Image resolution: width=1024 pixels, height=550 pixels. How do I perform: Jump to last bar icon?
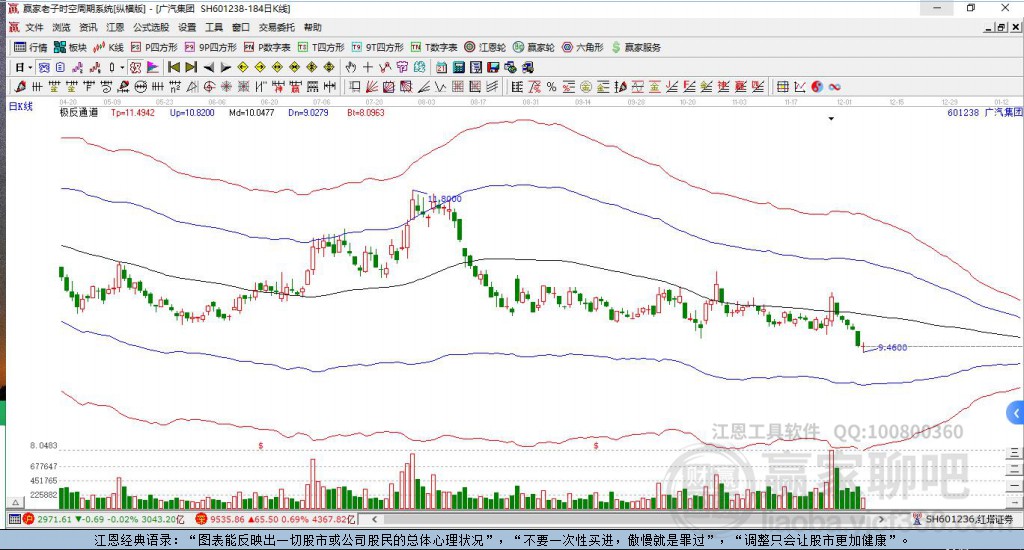[191, 67]
